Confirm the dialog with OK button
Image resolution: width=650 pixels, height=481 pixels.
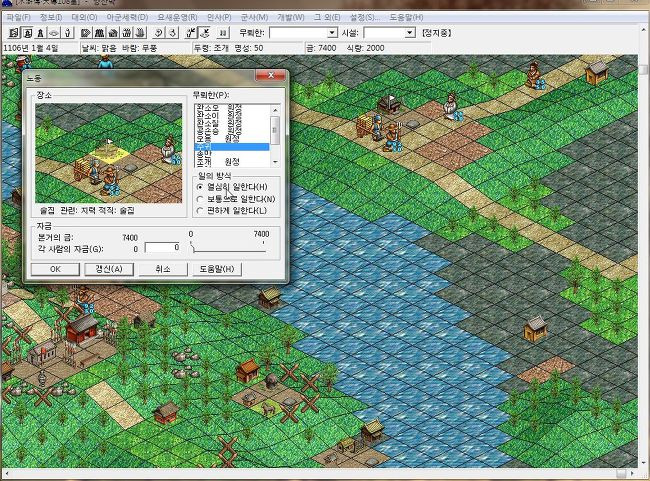[x=55, y=269]
